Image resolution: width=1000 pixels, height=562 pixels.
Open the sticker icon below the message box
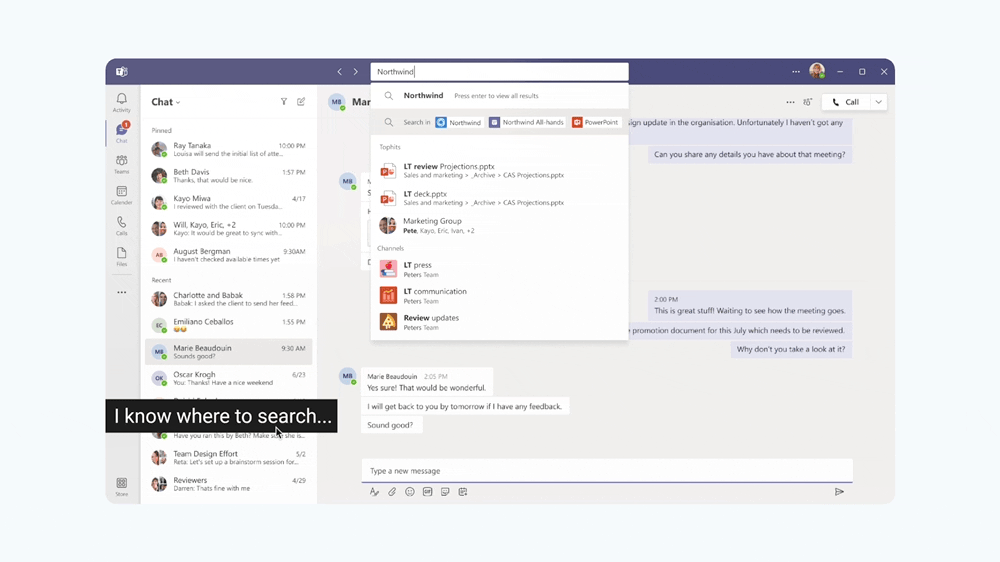click(445, 492)
